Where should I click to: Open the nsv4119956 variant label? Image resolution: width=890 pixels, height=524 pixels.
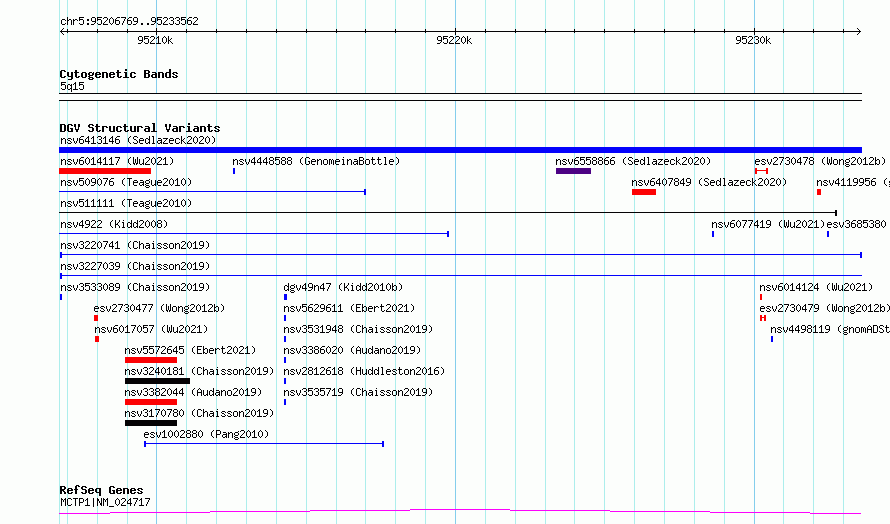[853, 182]
